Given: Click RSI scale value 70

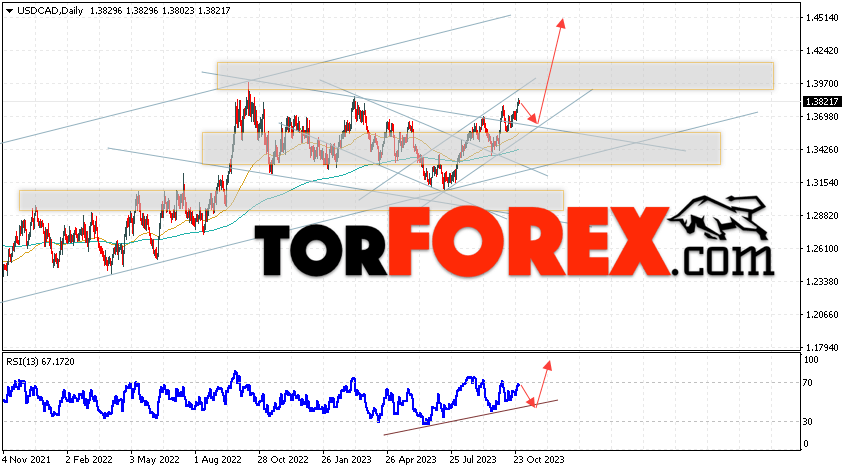Looking at the screenshot, I should [808, 383].
